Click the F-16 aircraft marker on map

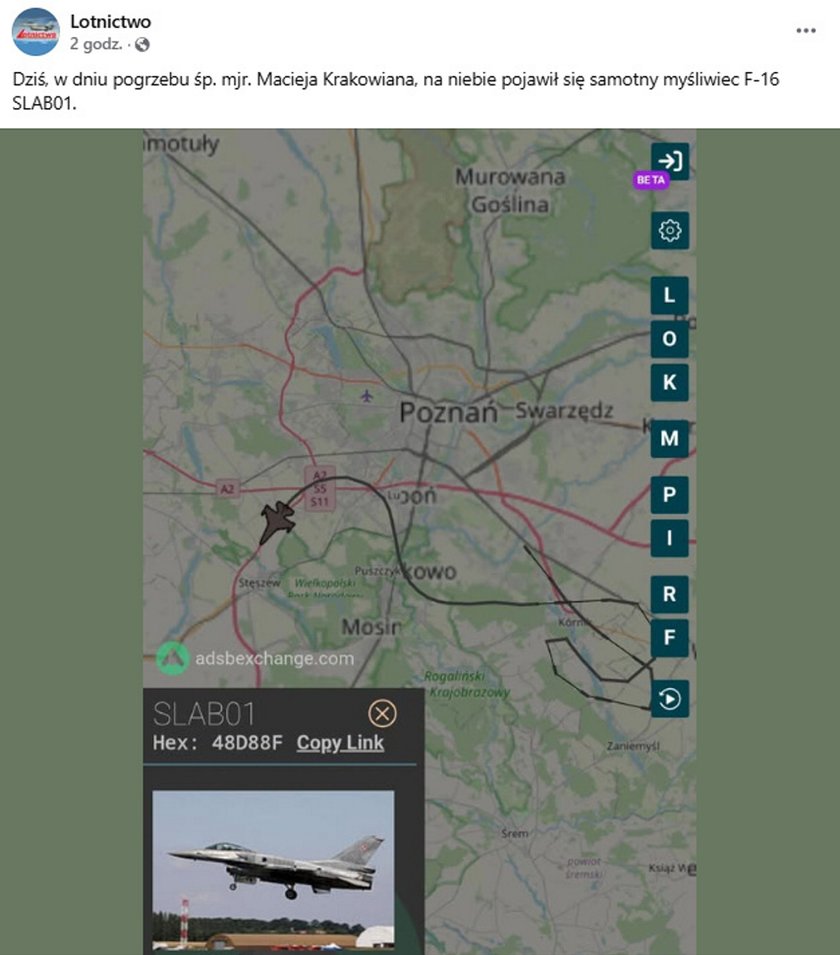(x=278, y=522)
